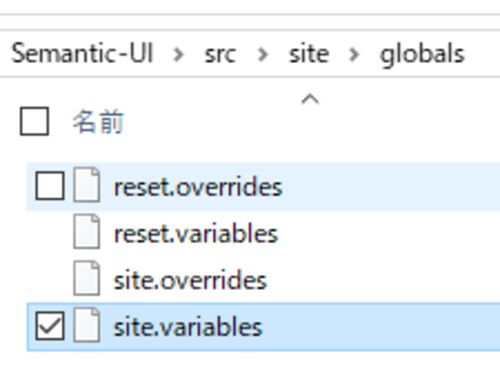Sort by the 名前 column header
The width and height of the screenshot is (500, 387).
(98, 122)
